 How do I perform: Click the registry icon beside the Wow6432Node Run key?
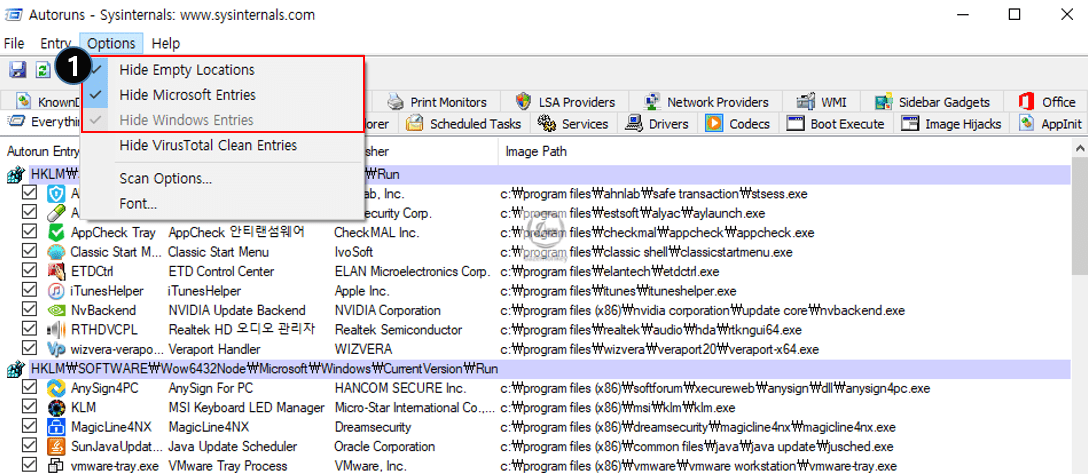tap(15, 369)
